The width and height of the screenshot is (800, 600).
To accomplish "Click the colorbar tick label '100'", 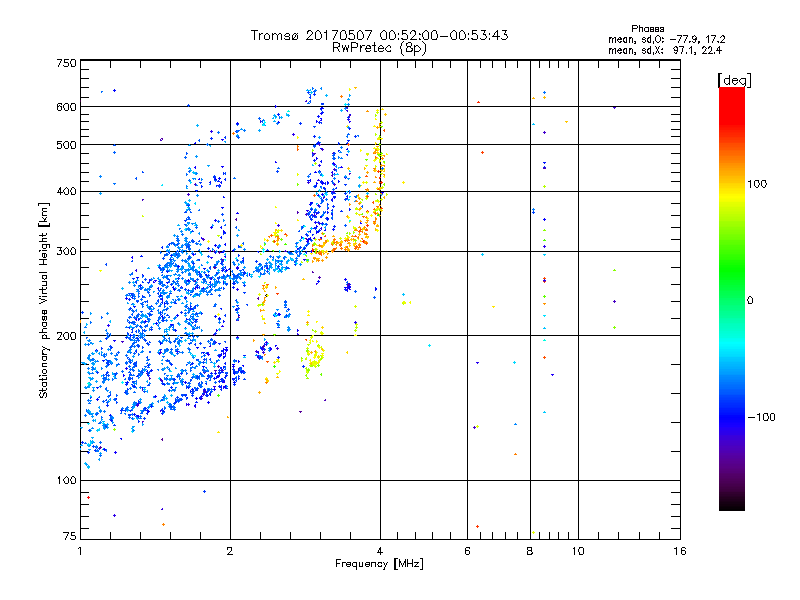I will 757,184.
